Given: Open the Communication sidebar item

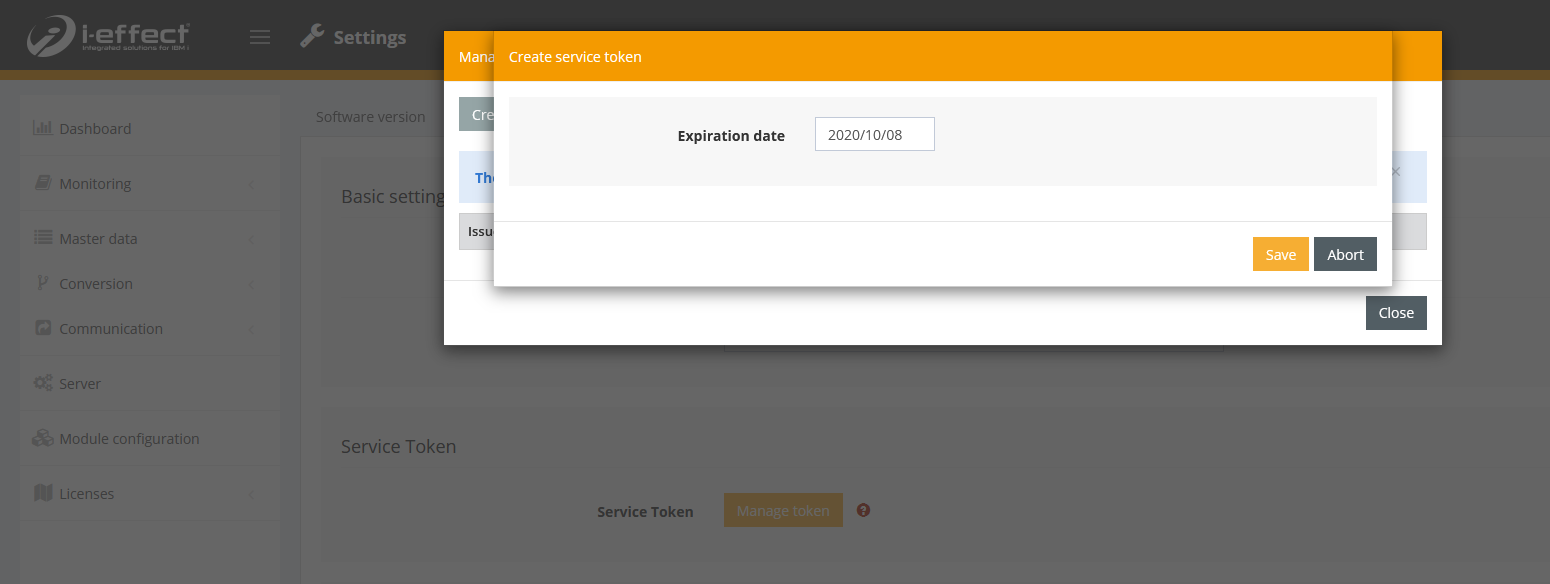Looking at the screenshot, I should 110,329.
